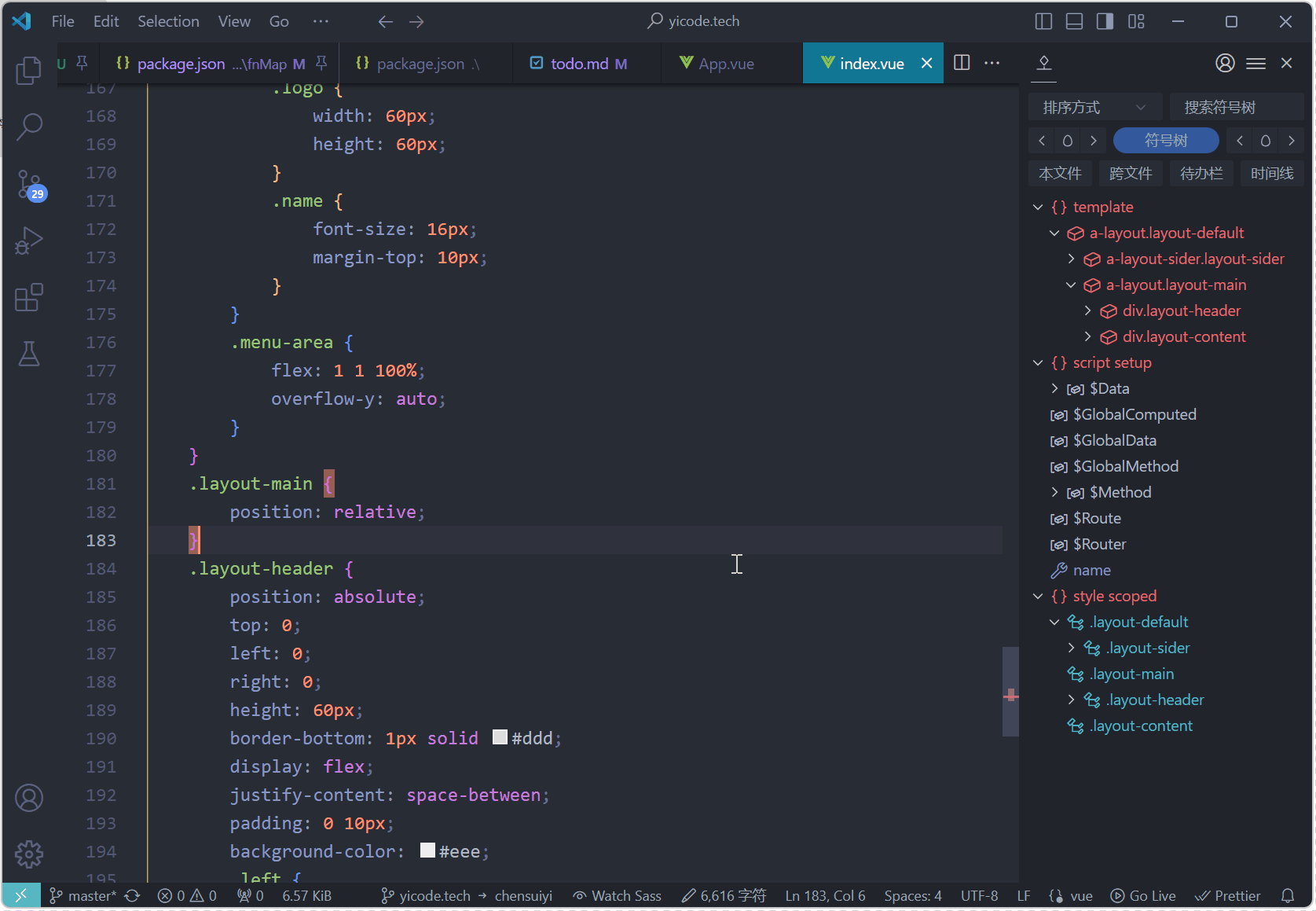Show errors and warnings from status bar

[187, 896]
